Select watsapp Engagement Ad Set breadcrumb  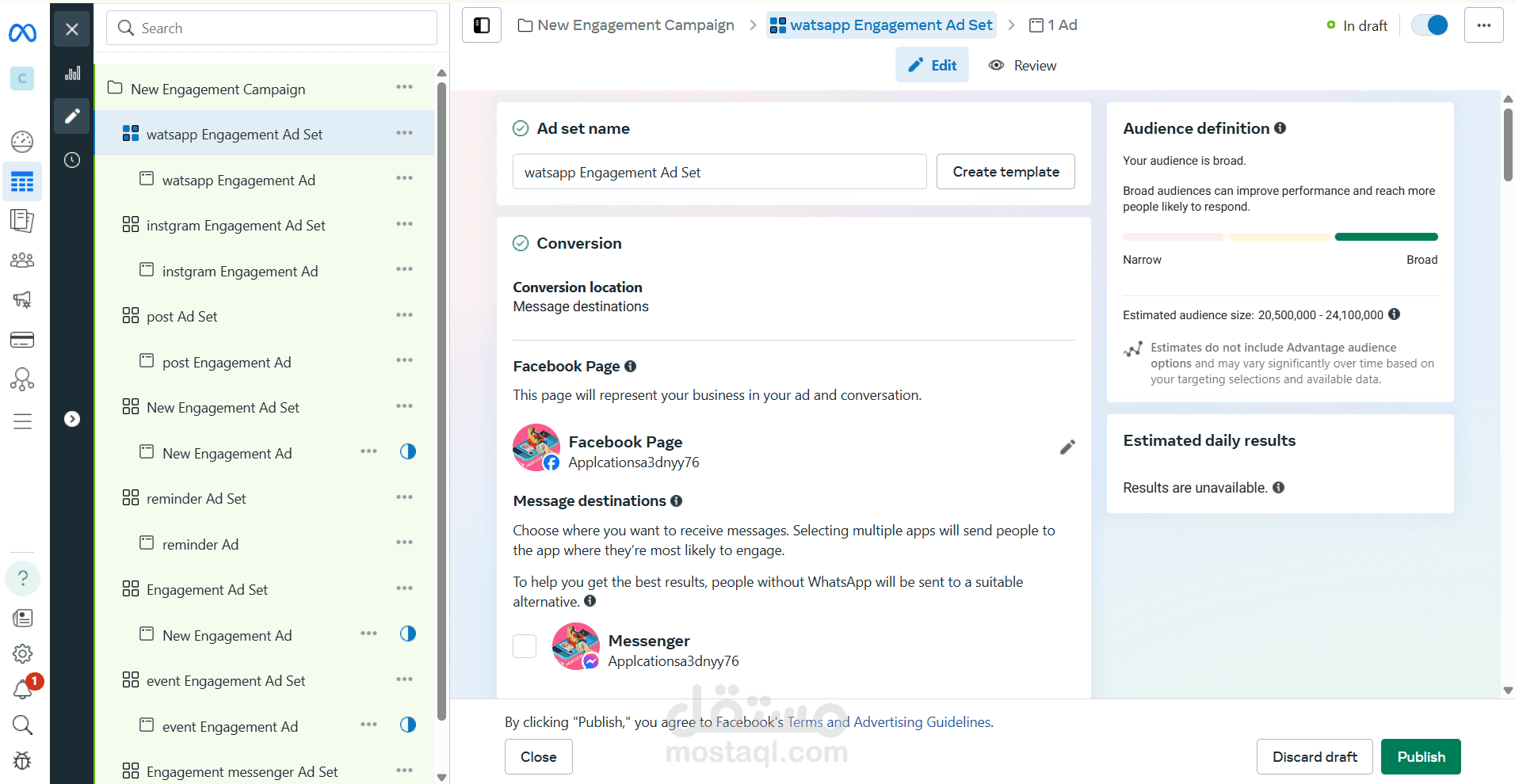[881, 25]
